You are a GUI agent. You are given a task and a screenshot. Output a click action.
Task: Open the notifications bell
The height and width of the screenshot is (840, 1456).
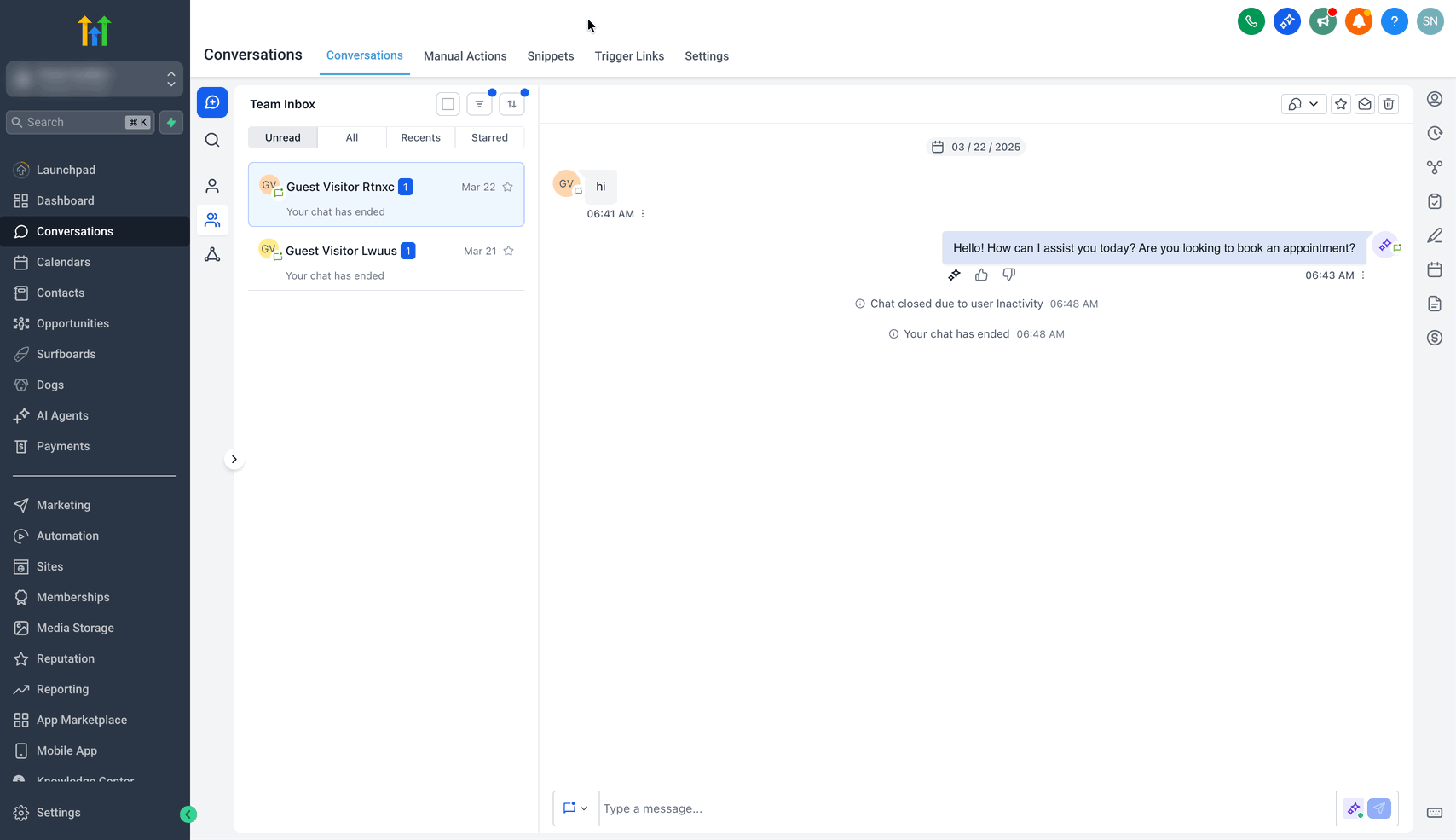[x=1358, y=21]
